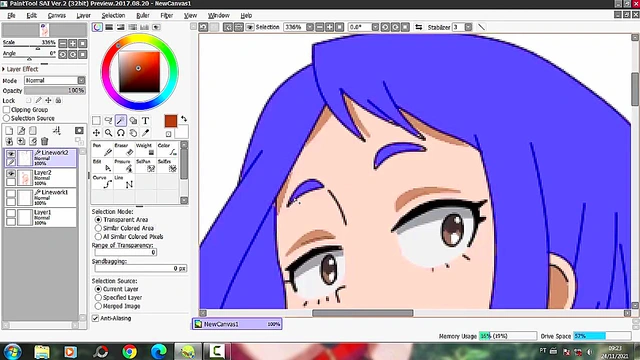Open the Stabilizer value dropdown

click(x=468, y=27)
